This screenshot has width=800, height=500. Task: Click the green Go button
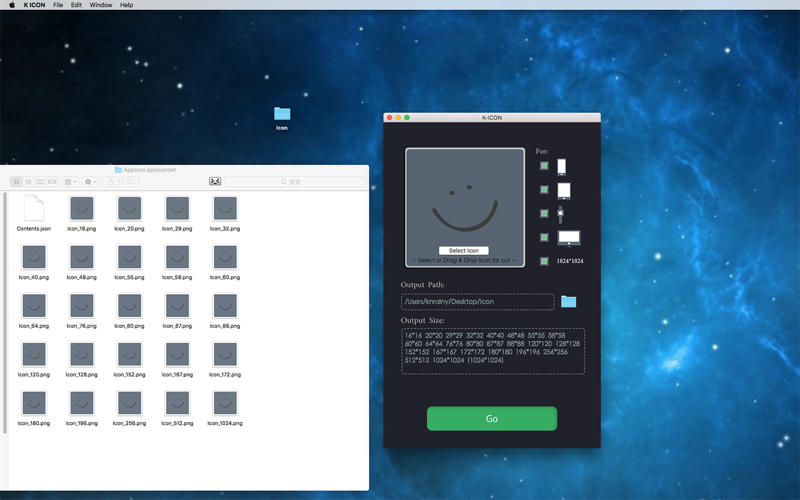(x=492, y=418)
